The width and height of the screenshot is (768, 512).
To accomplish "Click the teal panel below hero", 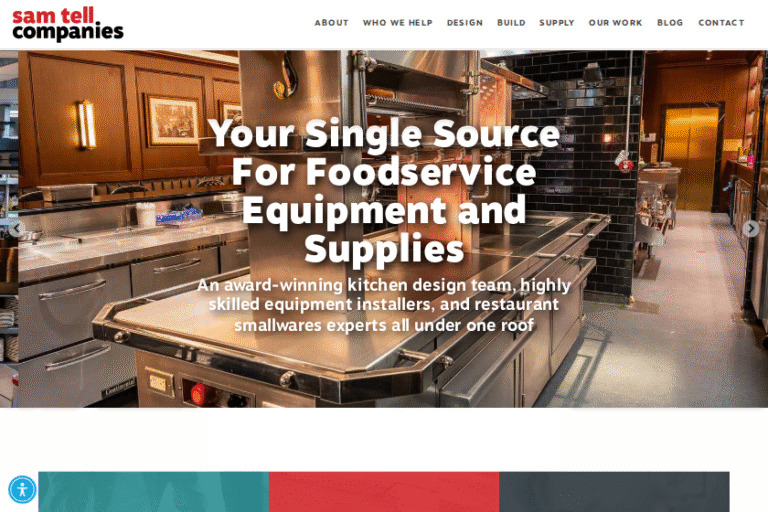I will click(x=153, y=492).
